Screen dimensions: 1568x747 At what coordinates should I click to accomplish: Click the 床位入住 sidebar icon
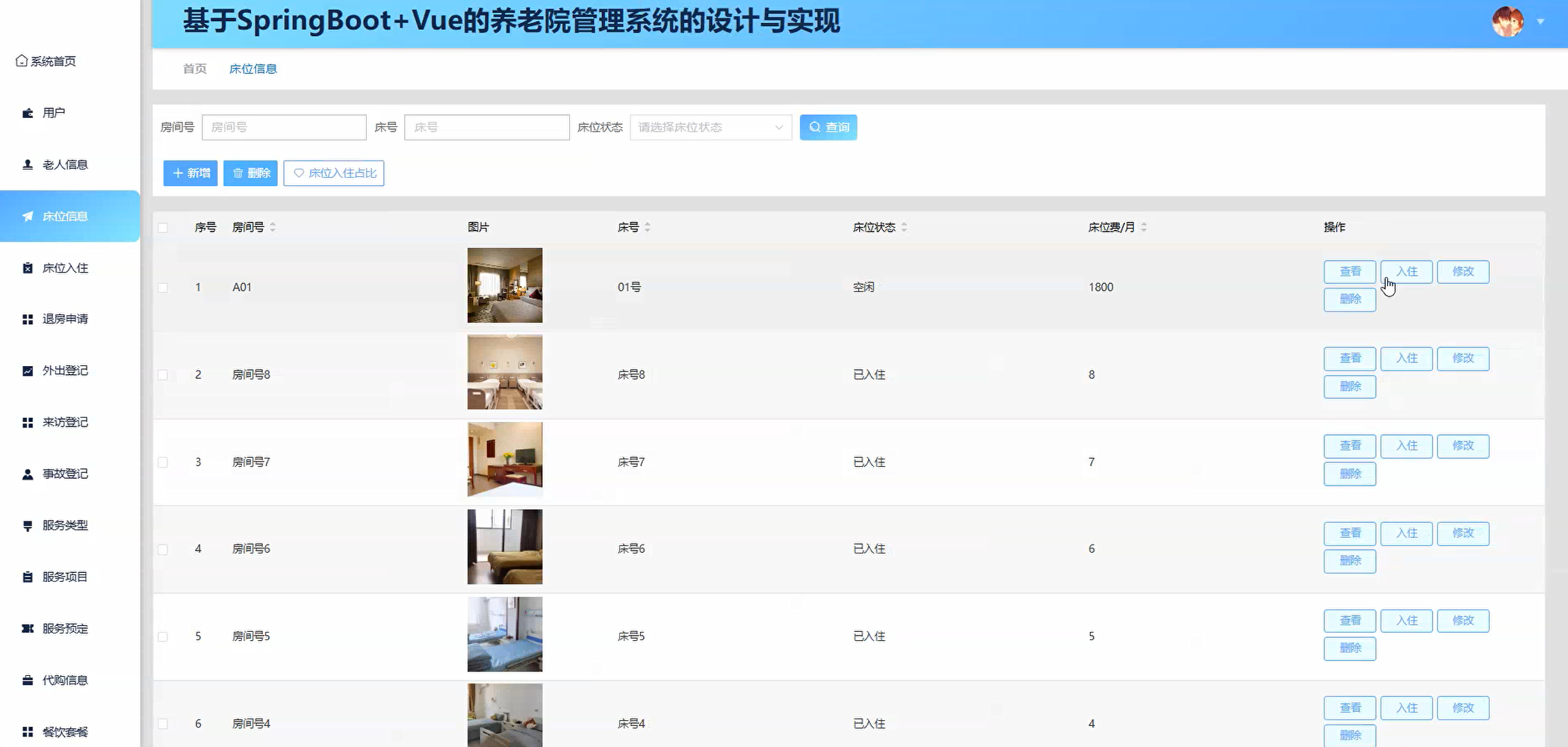click(27, 267)
